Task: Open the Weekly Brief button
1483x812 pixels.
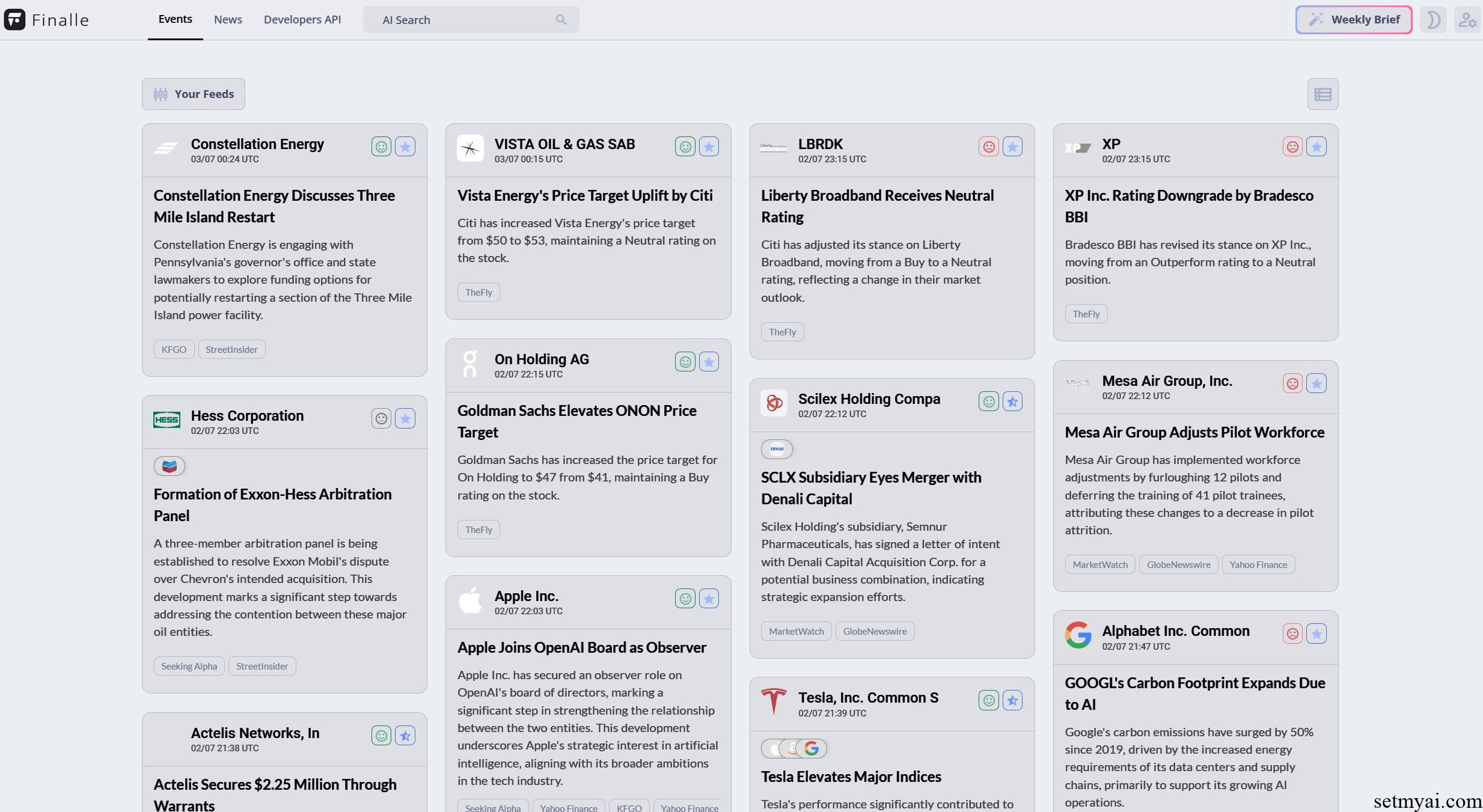Action: click(x=1353, y=20)
